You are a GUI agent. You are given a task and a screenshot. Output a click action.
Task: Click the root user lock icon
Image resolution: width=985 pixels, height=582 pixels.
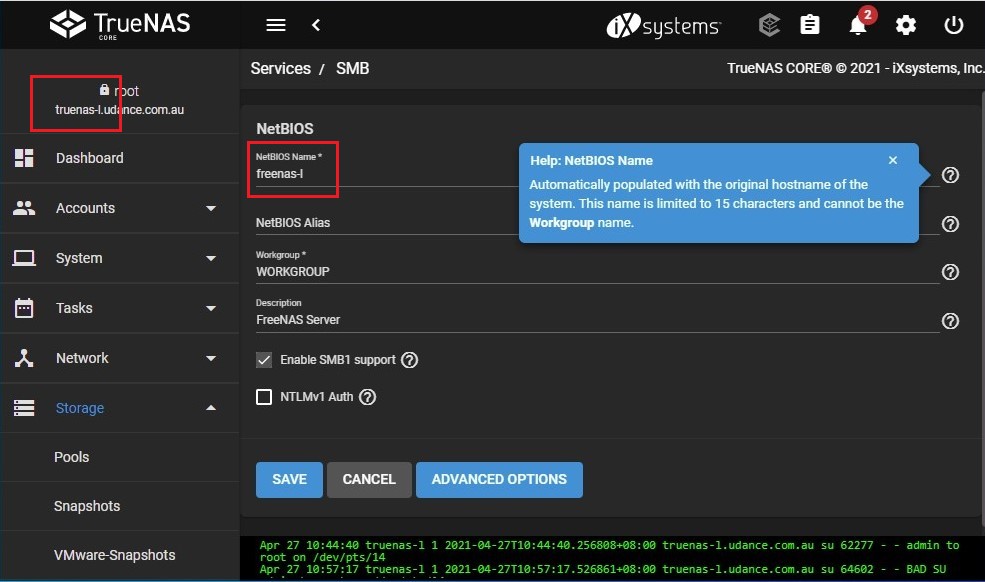104,90
